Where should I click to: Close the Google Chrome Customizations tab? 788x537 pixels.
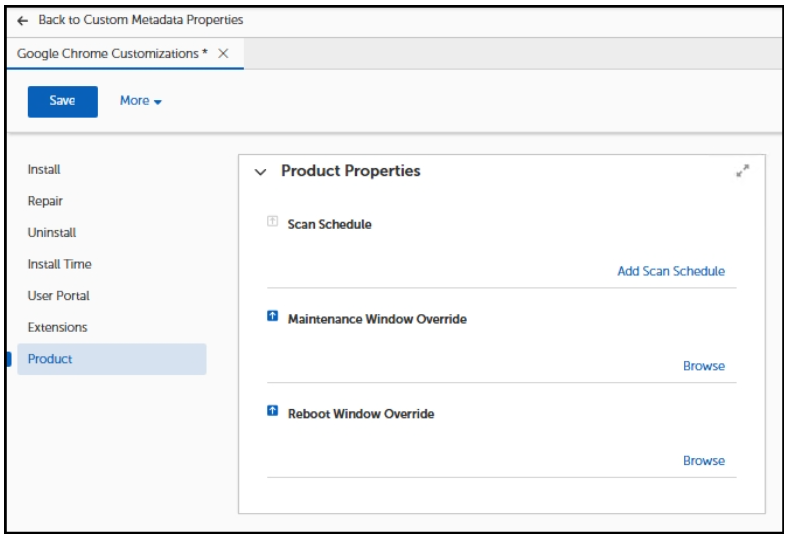[224, 53]
